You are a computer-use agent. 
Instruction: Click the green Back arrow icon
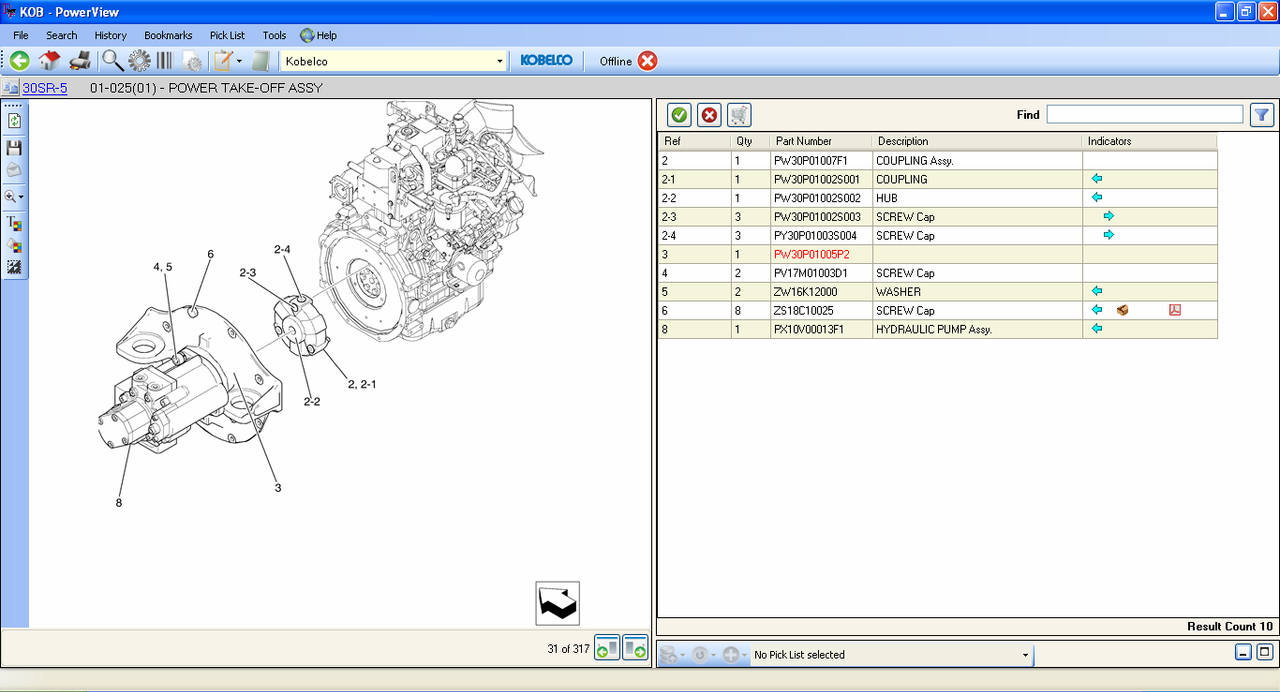[19, 61]
